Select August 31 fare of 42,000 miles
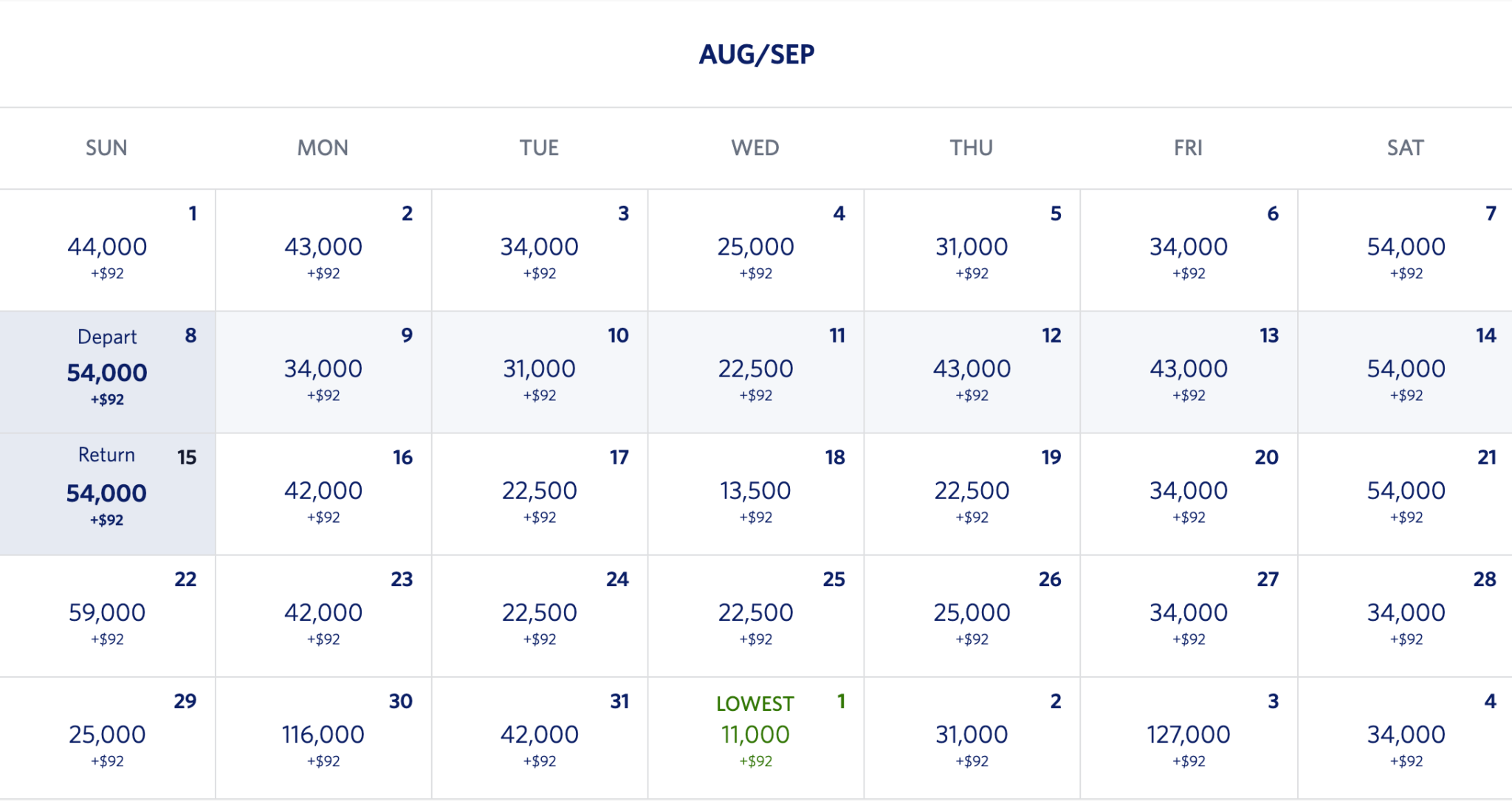The height and width of the screenshot is (801, 1512). tap(540, 735)
